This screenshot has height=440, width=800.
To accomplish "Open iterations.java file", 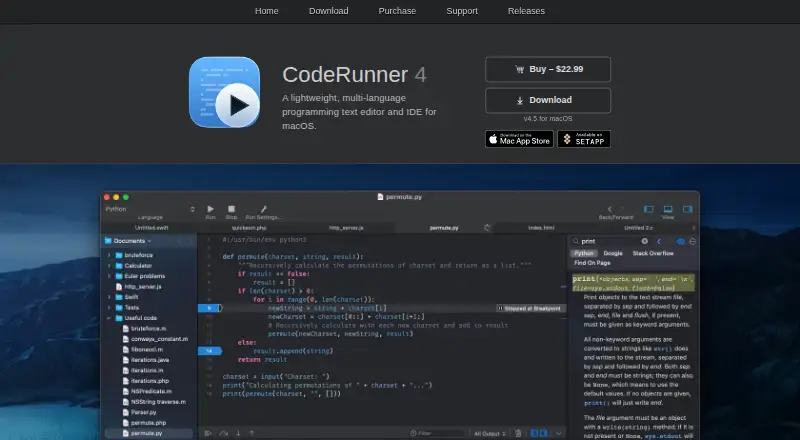I will (x=145, y=360).
